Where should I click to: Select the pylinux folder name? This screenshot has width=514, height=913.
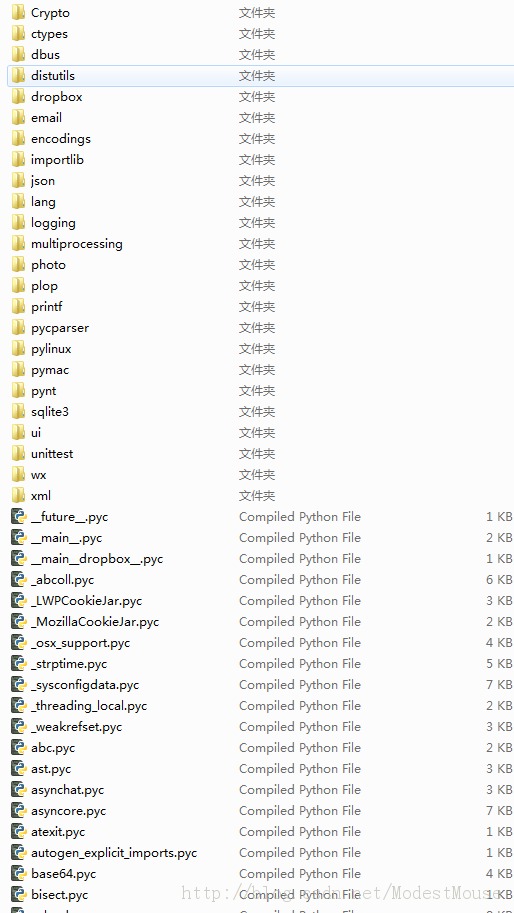51,349
